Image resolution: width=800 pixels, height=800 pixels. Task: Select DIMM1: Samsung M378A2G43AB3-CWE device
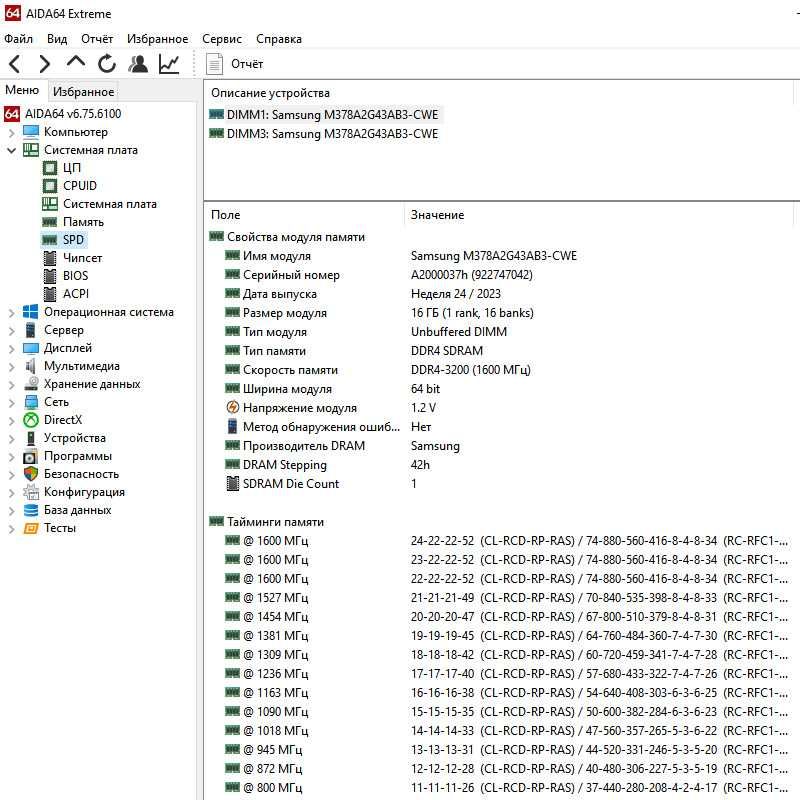[x=332, y=114]
